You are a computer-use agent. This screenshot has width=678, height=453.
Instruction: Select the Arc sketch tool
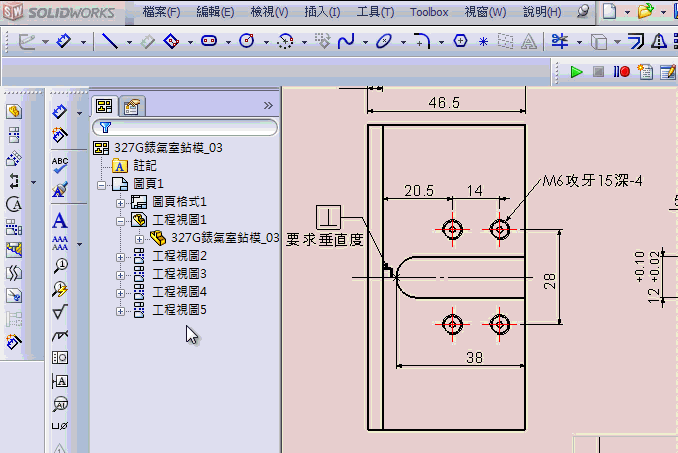285,41
